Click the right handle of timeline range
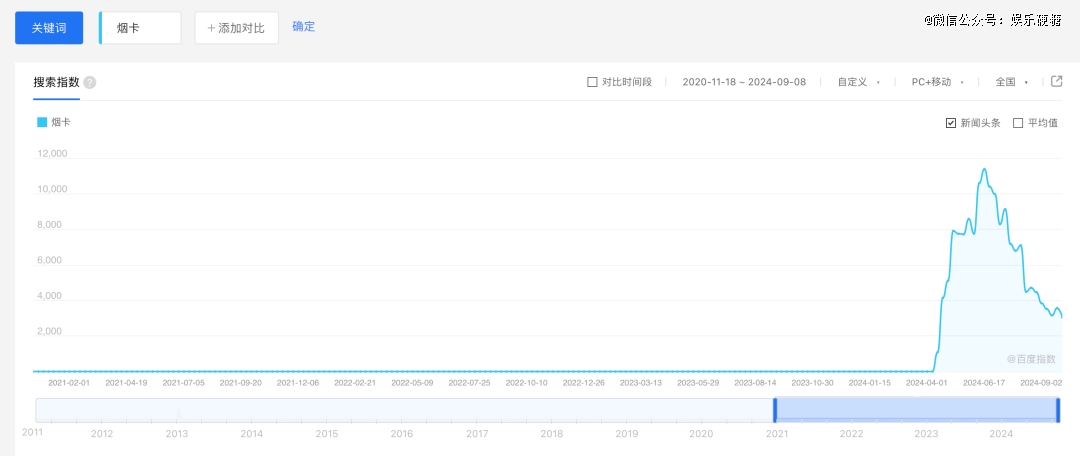Viewport: 1080px width, 456px height. pos(1058,410)
